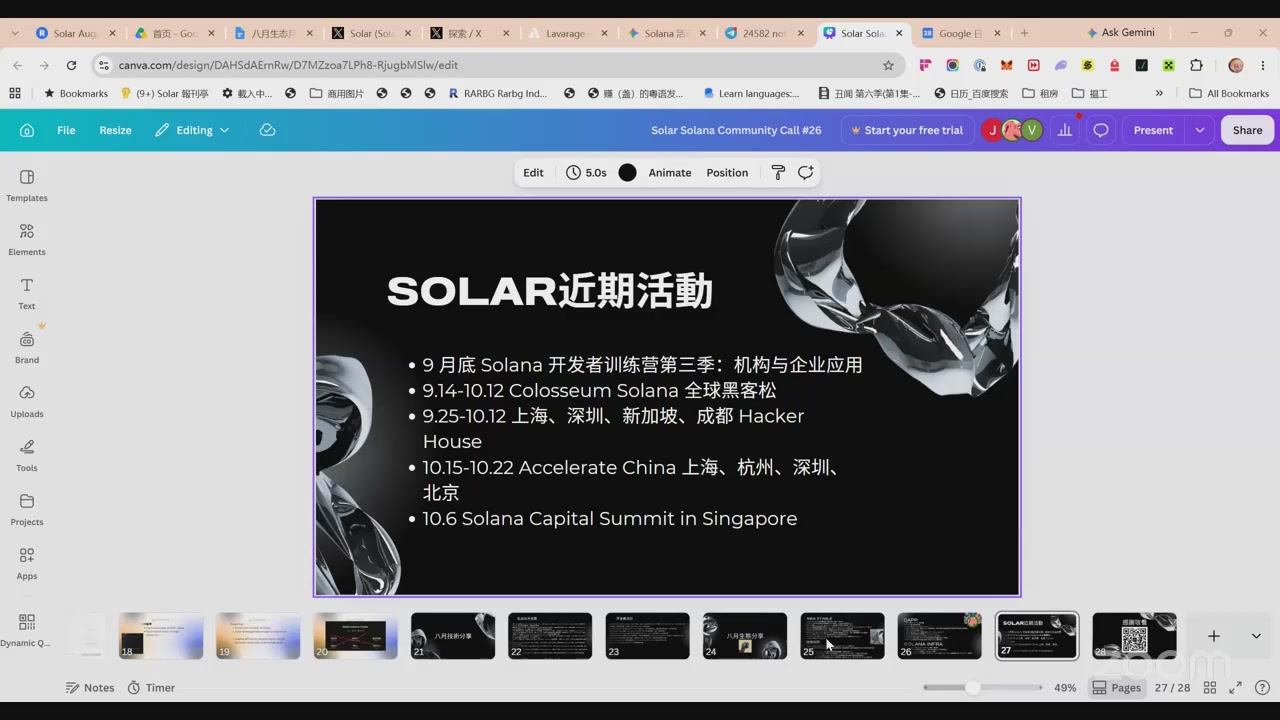Screen dimensions: 1280x720
Task: Open the Resize menu
Action: tap(115, 130)
